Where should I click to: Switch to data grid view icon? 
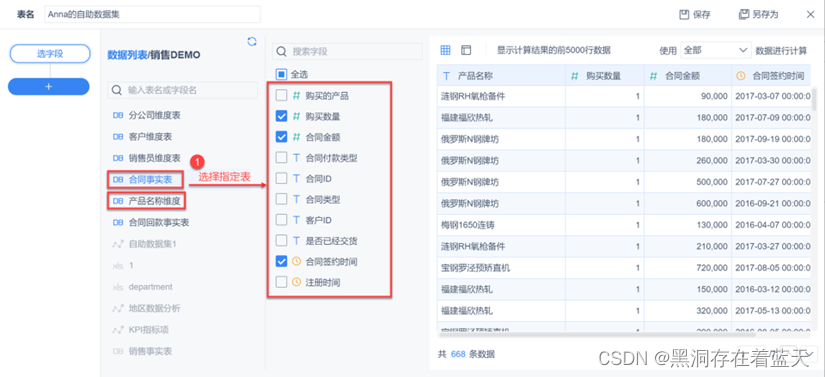(x=445, y=50)
